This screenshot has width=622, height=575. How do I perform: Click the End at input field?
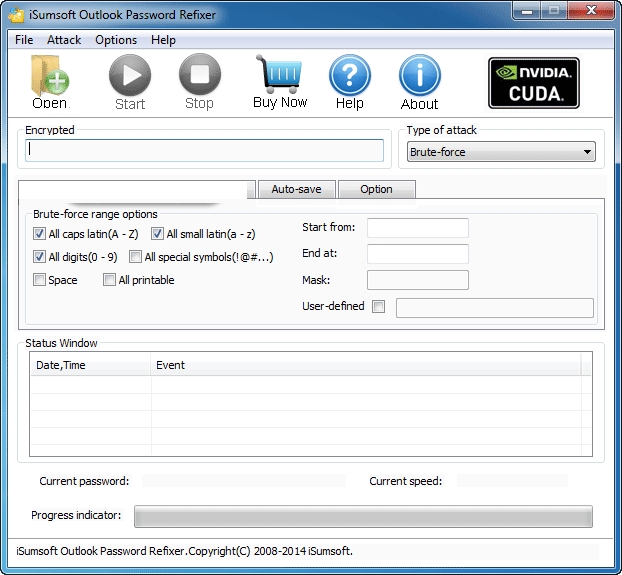[x=418, y=254]
